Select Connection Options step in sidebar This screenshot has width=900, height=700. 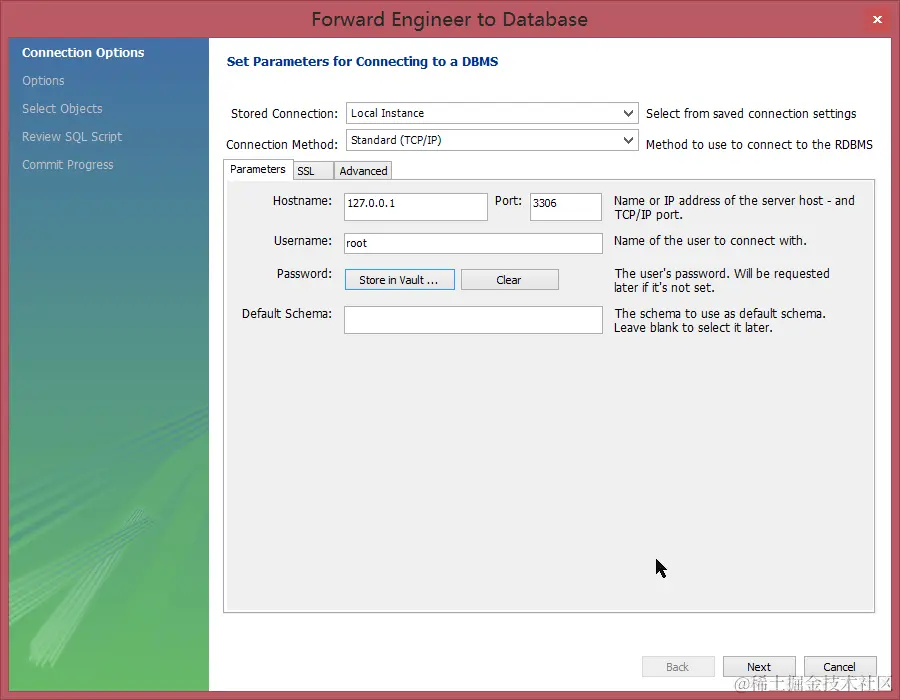83,53
